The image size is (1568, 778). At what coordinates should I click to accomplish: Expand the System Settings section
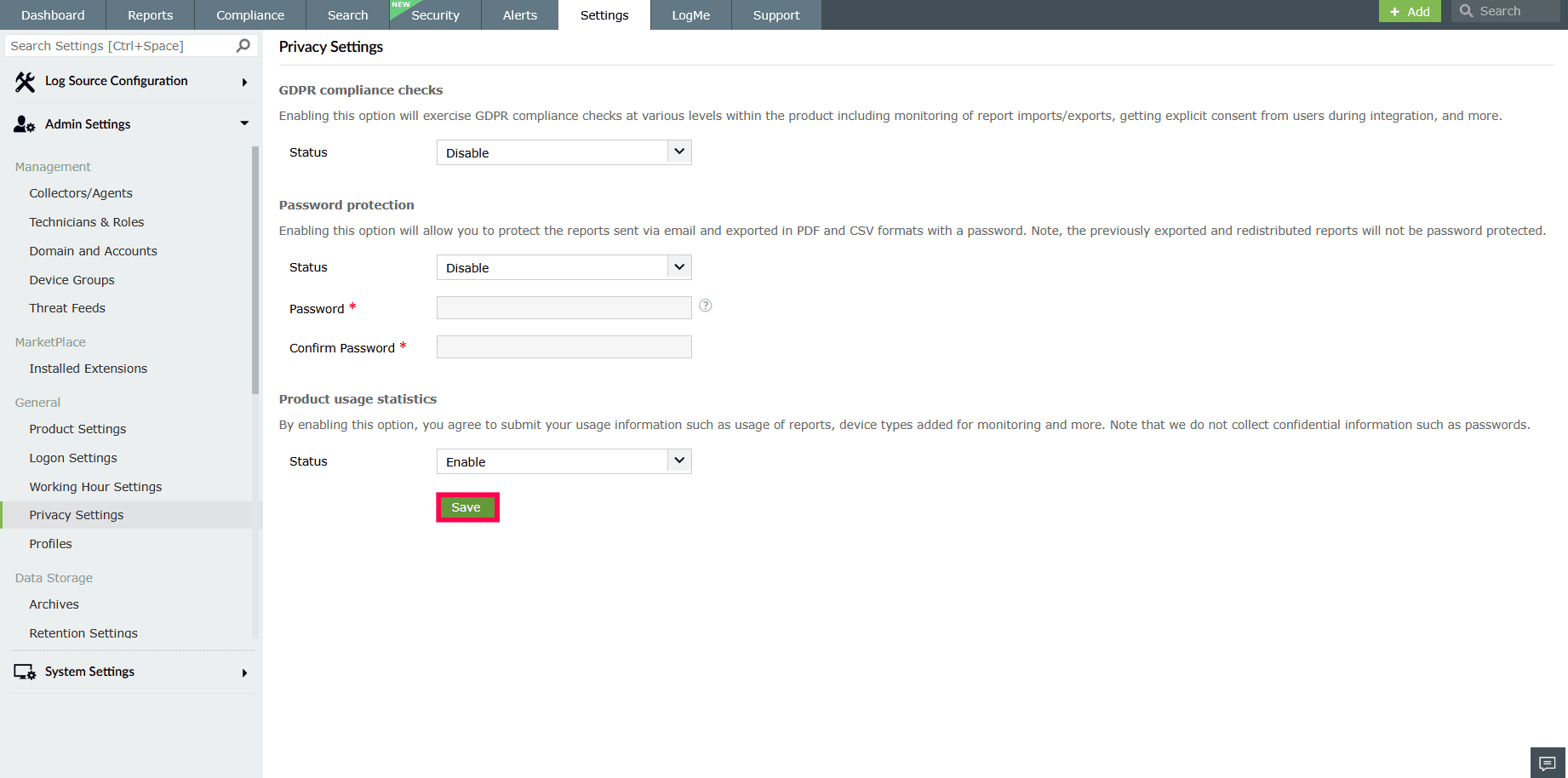point(244,672)
